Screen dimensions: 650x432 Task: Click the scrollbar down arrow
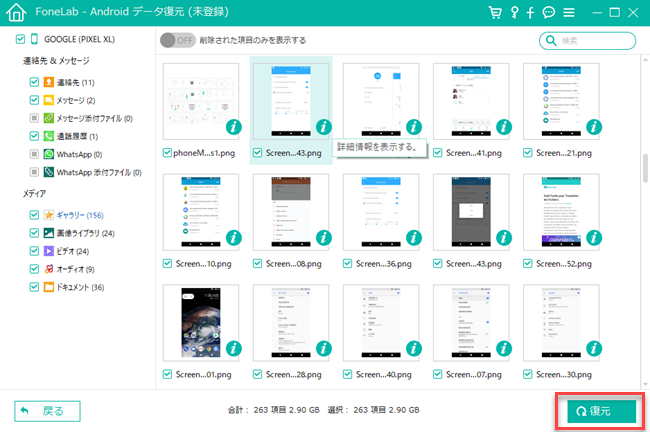(x=645, y=384)
